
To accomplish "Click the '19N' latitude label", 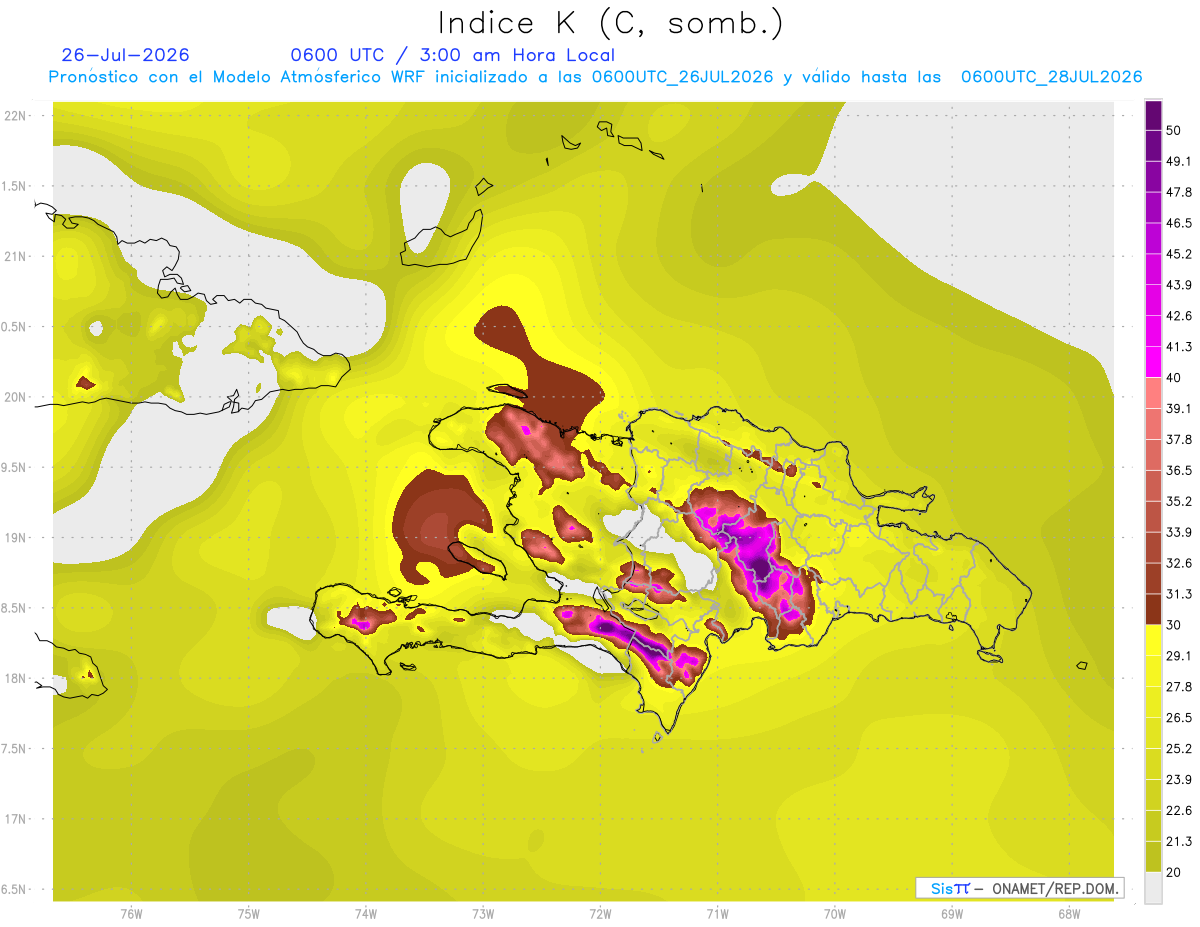I will pos(16,537).
